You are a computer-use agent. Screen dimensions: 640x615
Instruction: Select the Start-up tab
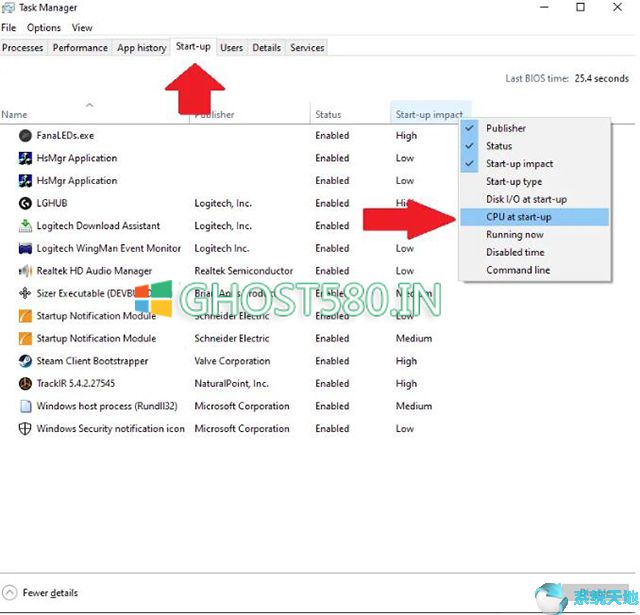point(193,47)
